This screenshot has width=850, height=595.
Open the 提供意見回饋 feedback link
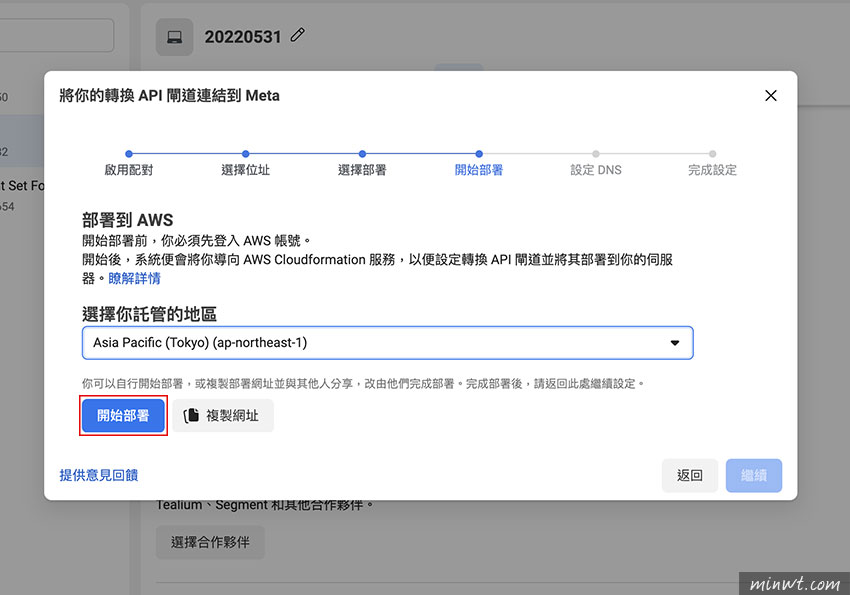click(x=99, y=475)
